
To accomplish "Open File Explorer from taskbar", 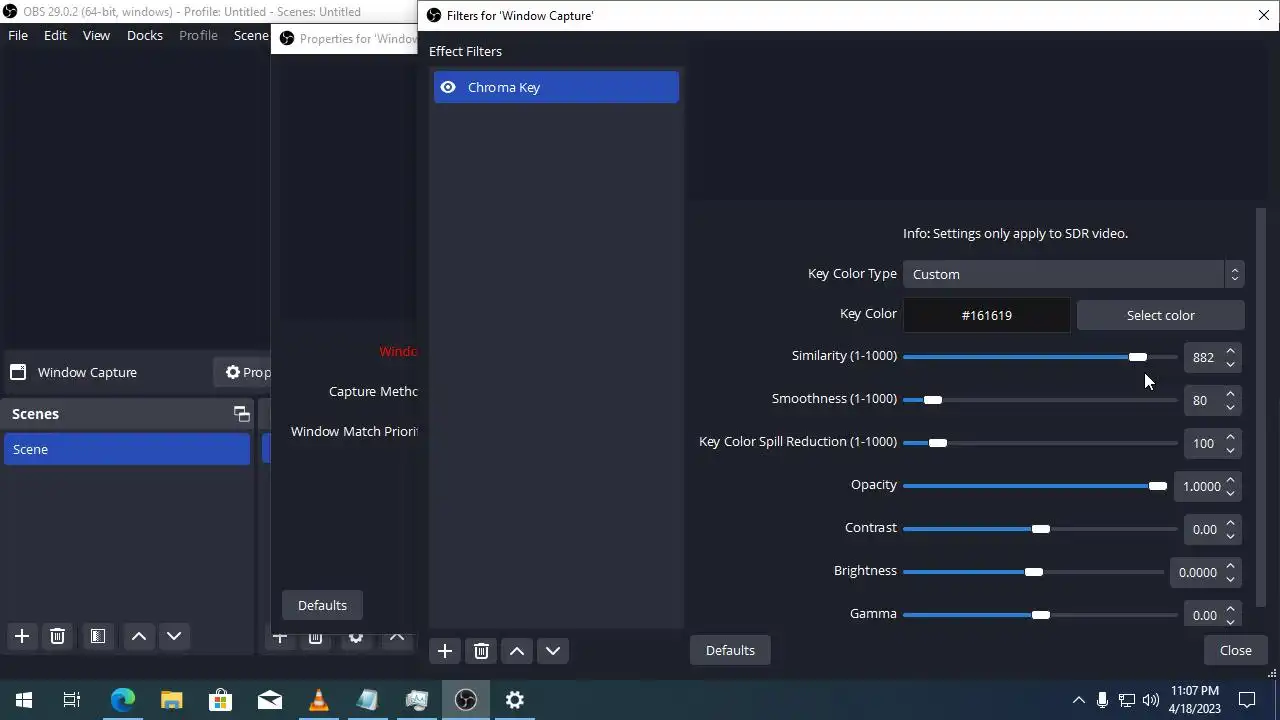I will (171, 700).
